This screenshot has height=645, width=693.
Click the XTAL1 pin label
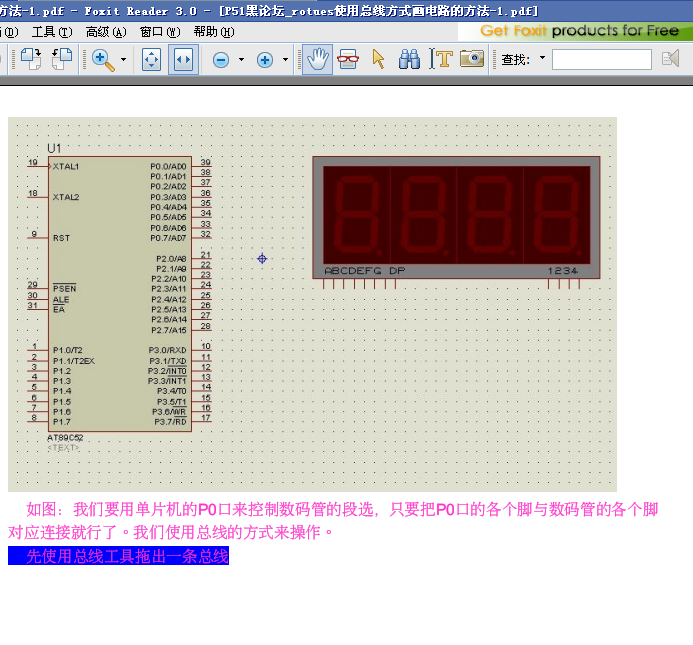pos(65,166)
